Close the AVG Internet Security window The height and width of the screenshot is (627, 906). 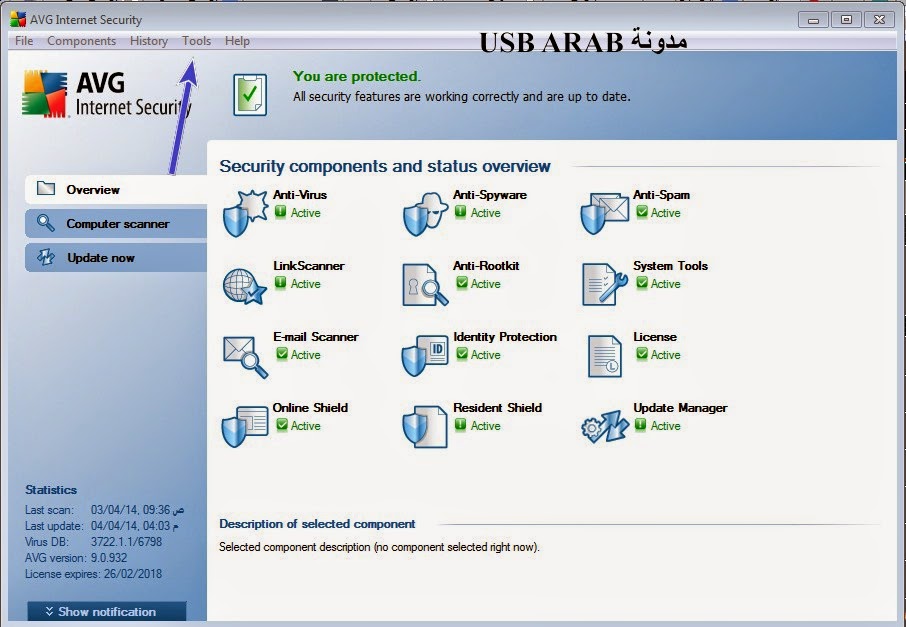[879, 20]
